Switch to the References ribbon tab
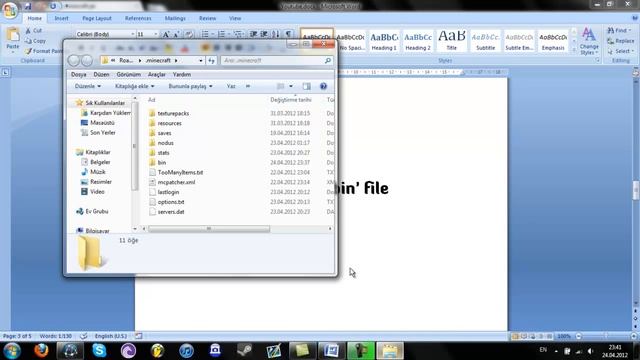Viewport: 640px width, 360px height. point(138,18)
